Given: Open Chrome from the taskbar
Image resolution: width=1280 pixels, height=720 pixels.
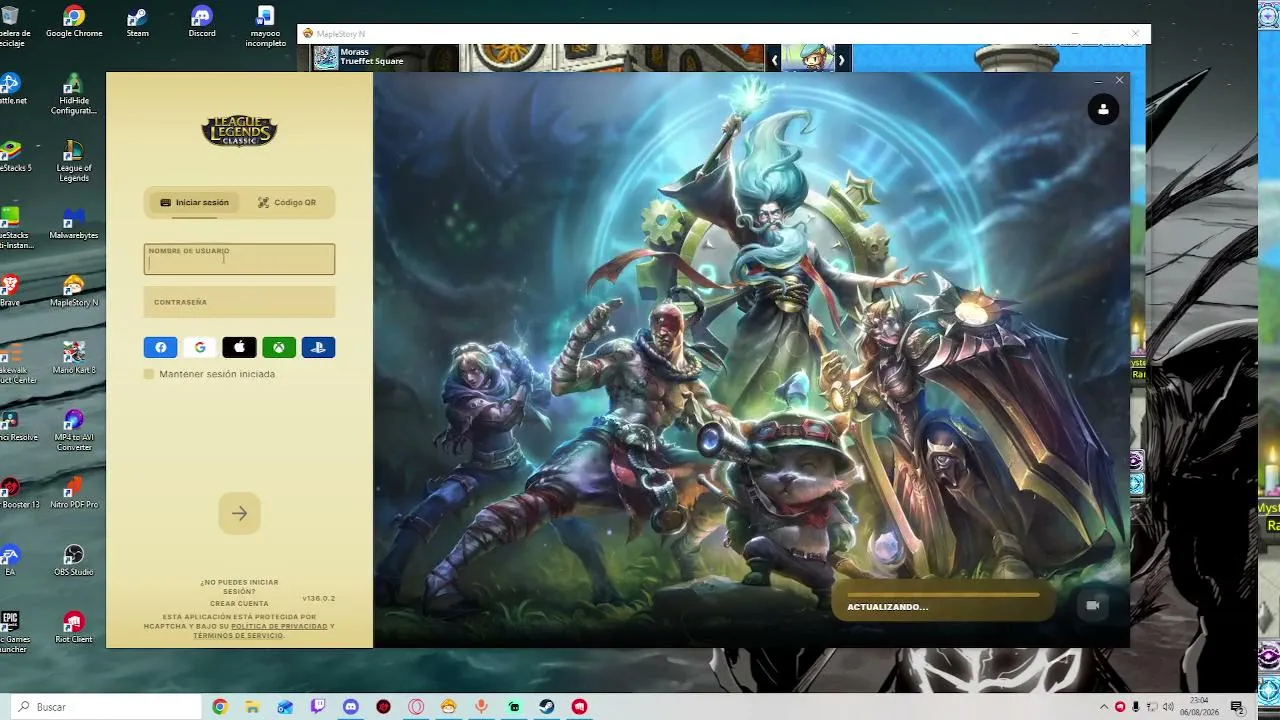Looking at the screenshot, I should pyautogui.click(x=220, y=707).
